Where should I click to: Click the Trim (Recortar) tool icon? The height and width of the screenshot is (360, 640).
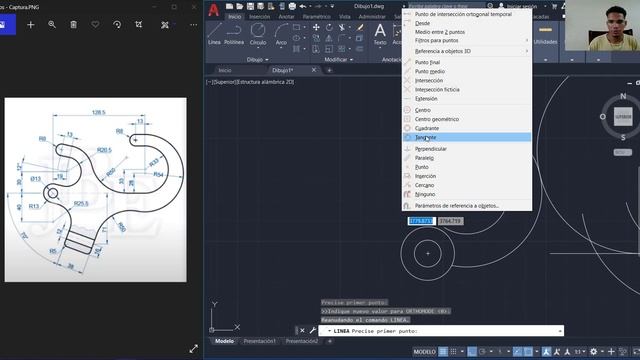[342, 27]
